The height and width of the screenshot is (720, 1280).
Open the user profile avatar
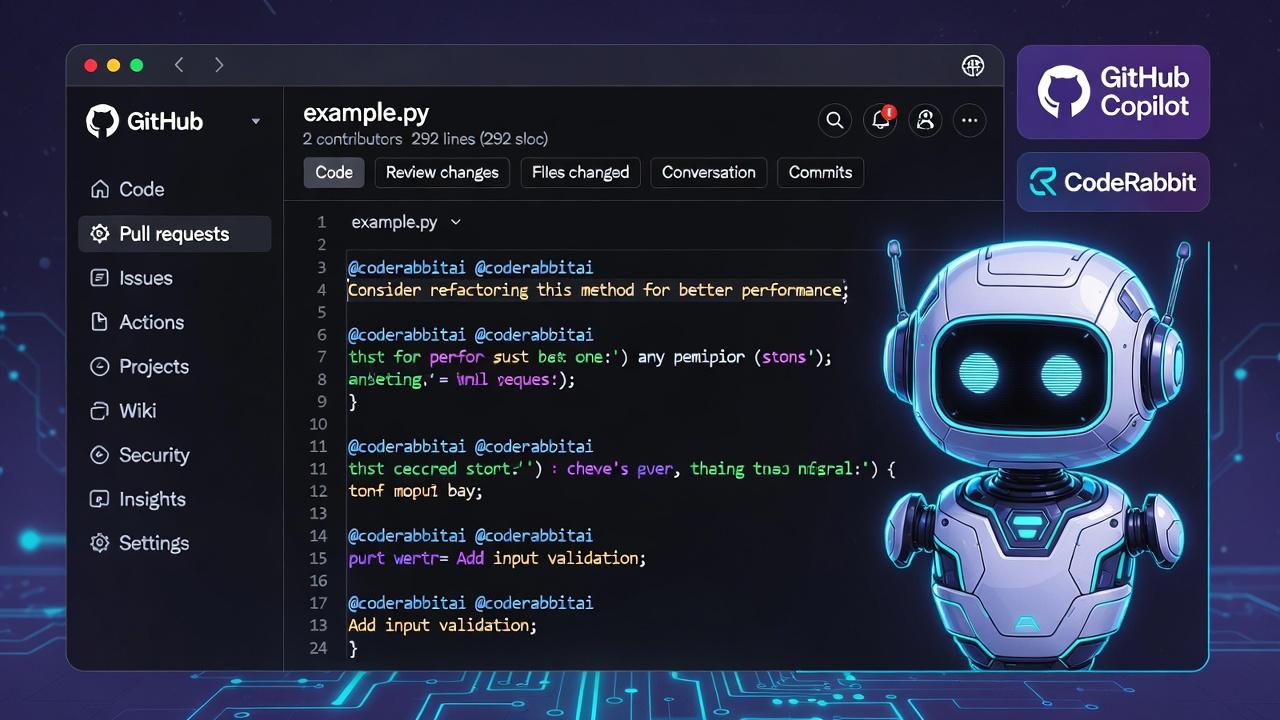(925, 120)
